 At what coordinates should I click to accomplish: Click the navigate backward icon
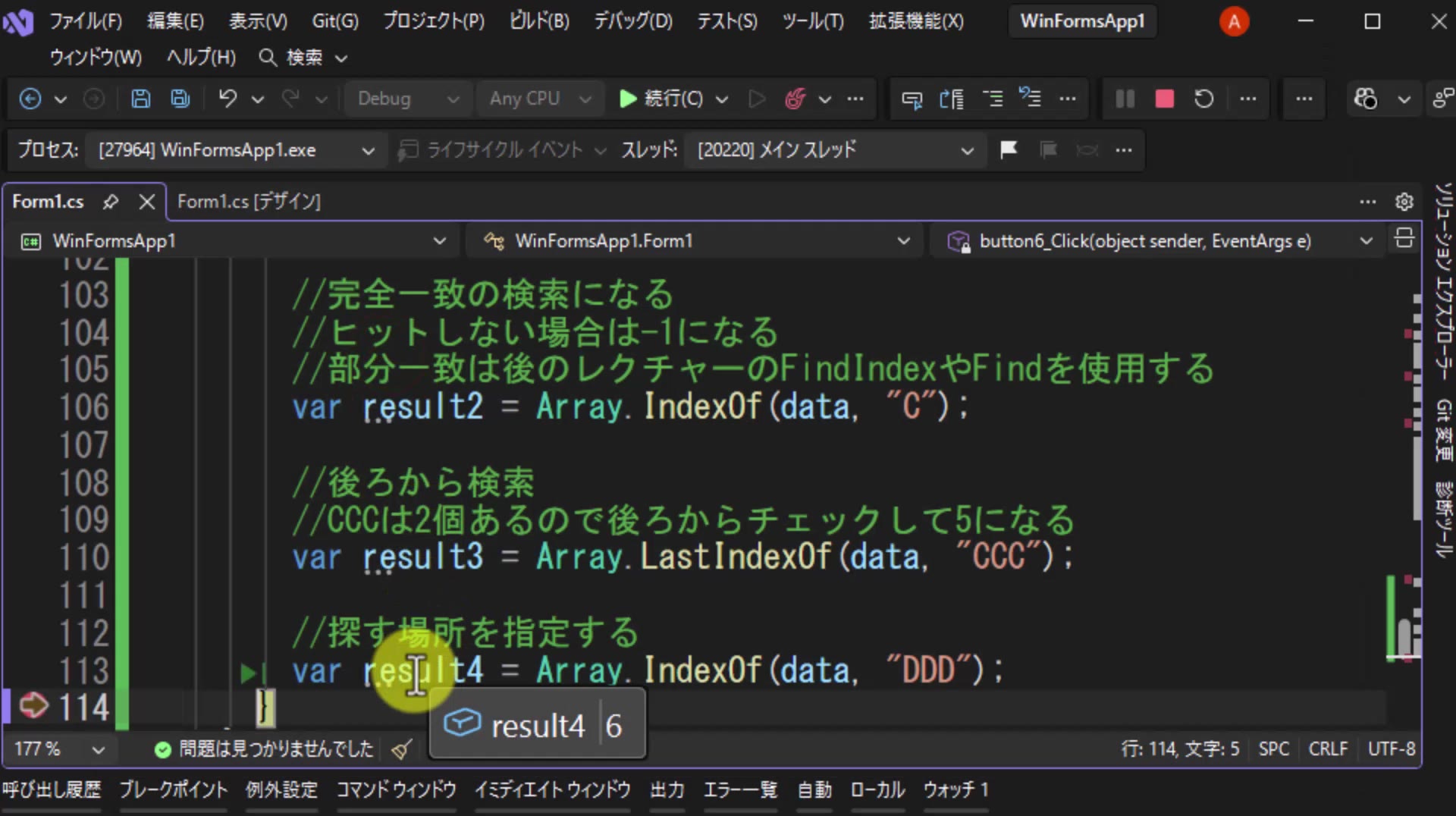pyautogui.click(x=30, y=99)
